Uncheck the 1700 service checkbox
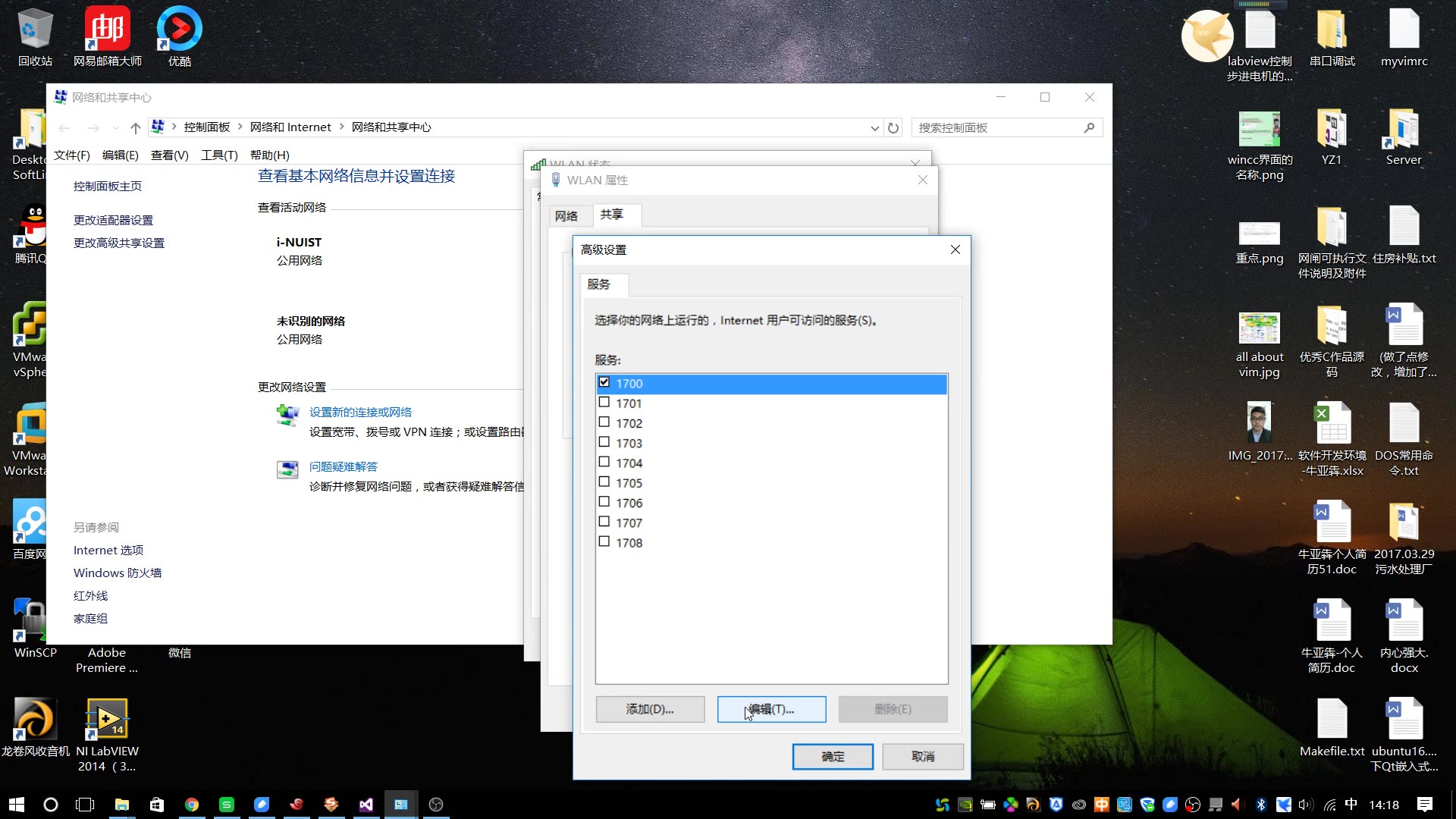 604,383
